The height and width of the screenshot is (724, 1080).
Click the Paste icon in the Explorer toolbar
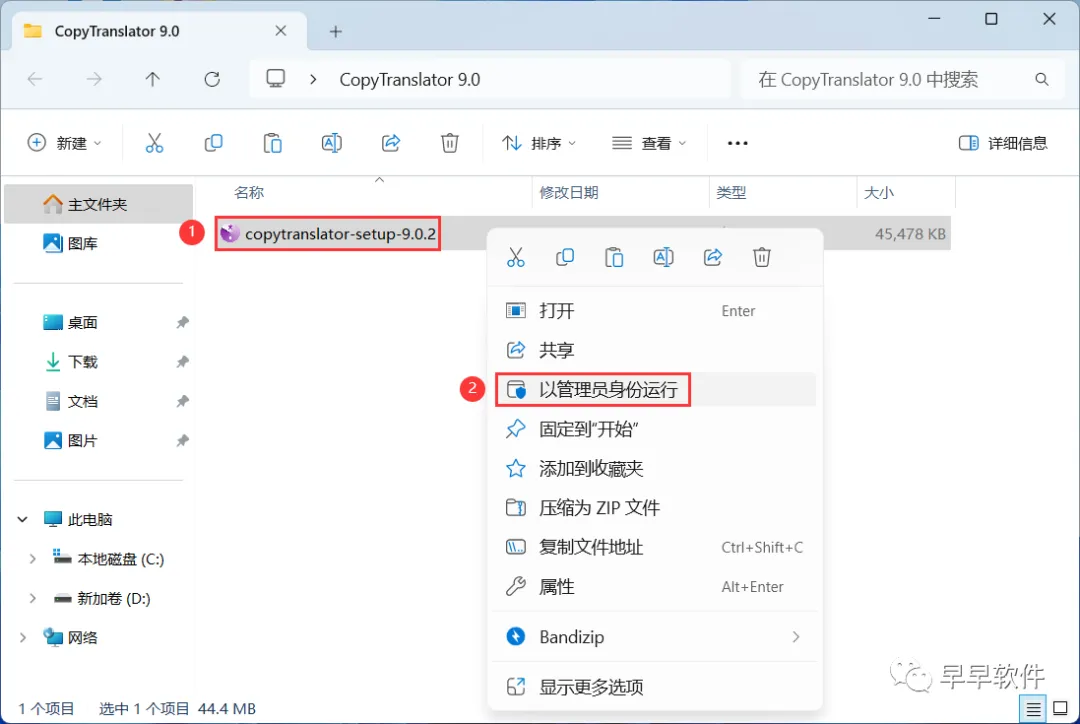(273, 143)
